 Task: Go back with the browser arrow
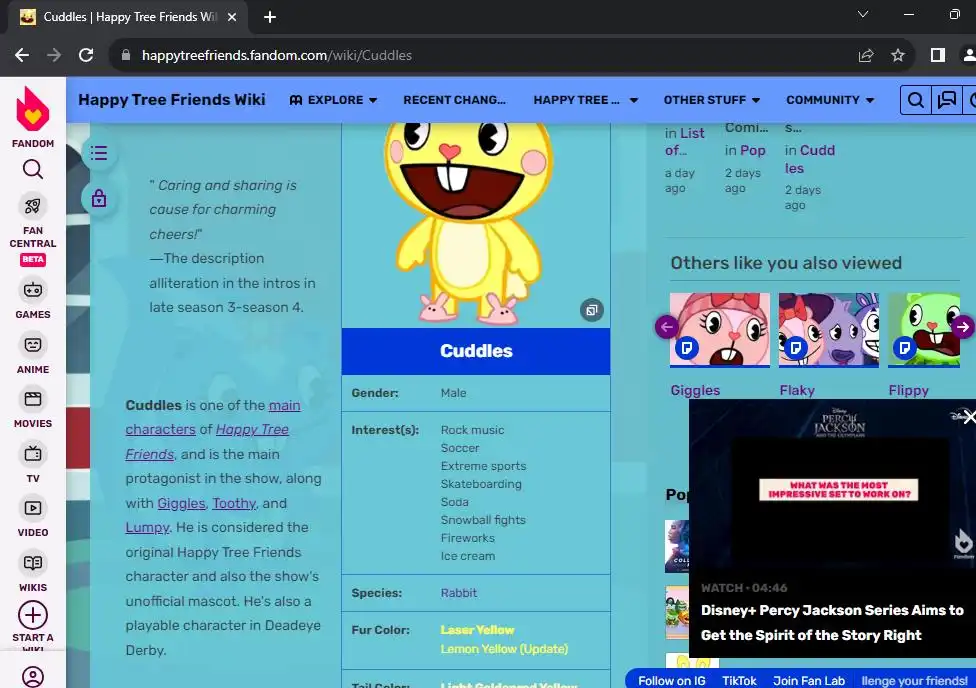pyautogui.click(x=22, y=55)
